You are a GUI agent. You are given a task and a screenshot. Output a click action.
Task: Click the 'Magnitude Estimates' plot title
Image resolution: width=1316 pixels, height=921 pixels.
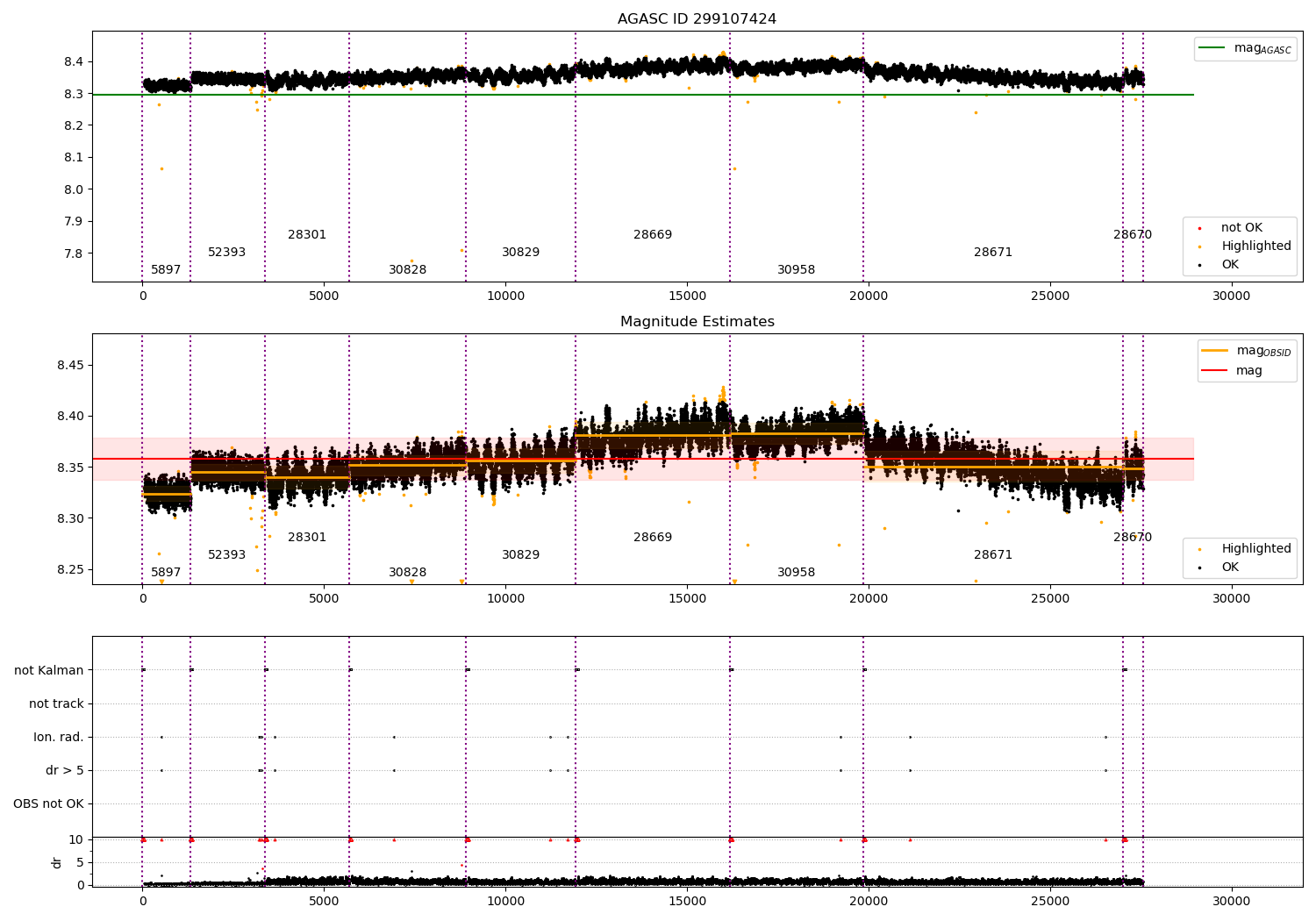point(697,322)
